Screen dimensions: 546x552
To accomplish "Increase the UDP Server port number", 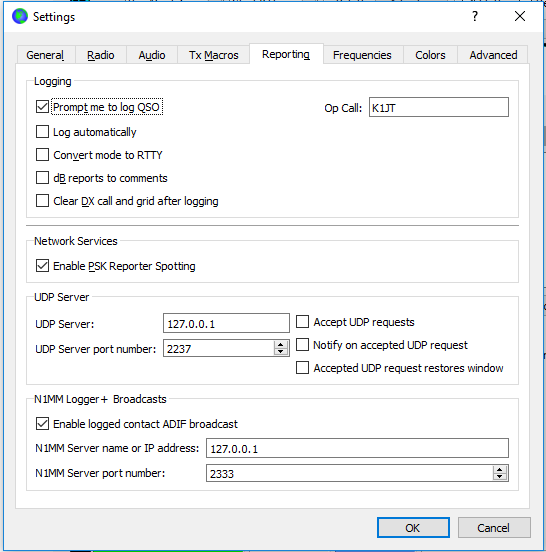I will click(x=281, y=345).
